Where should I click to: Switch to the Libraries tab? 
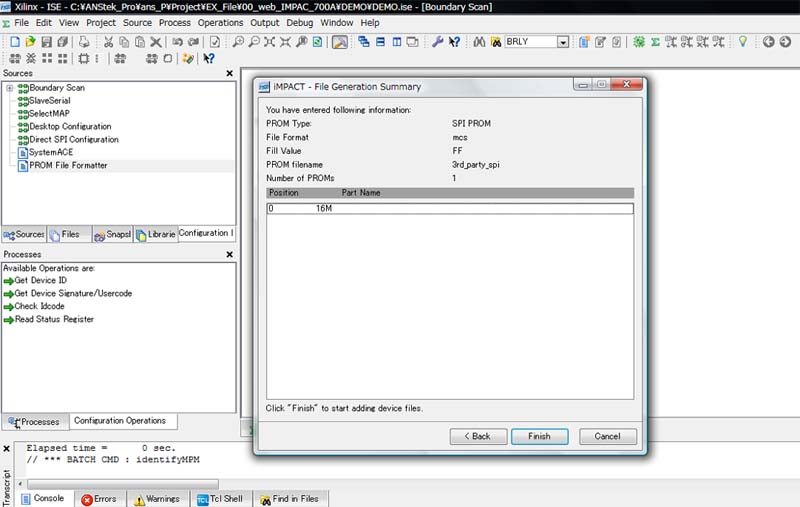pos(156,235)
